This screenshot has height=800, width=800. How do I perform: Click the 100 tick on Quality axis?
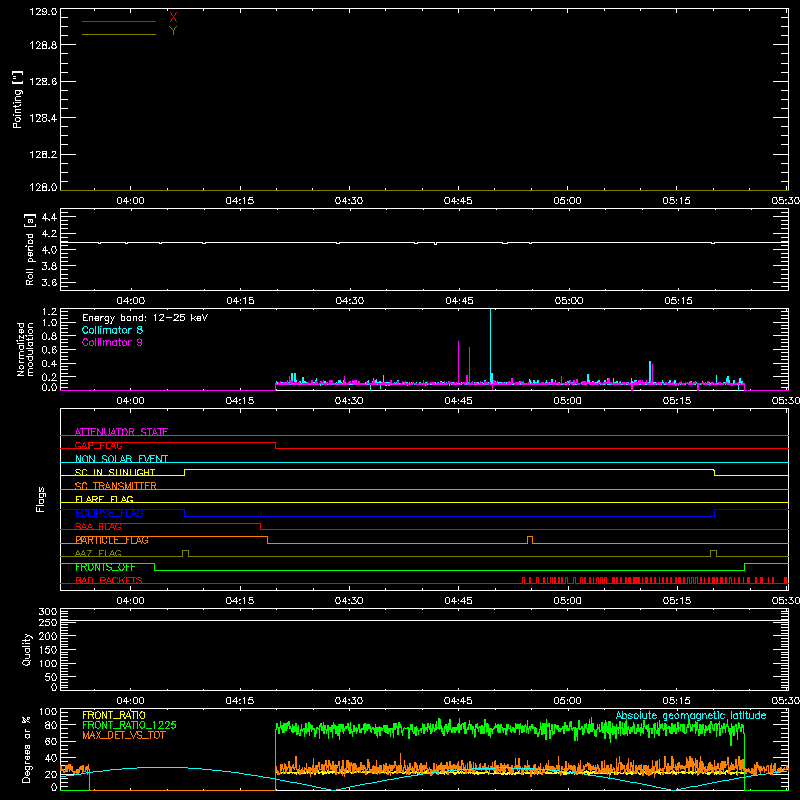tap(47, 664)
